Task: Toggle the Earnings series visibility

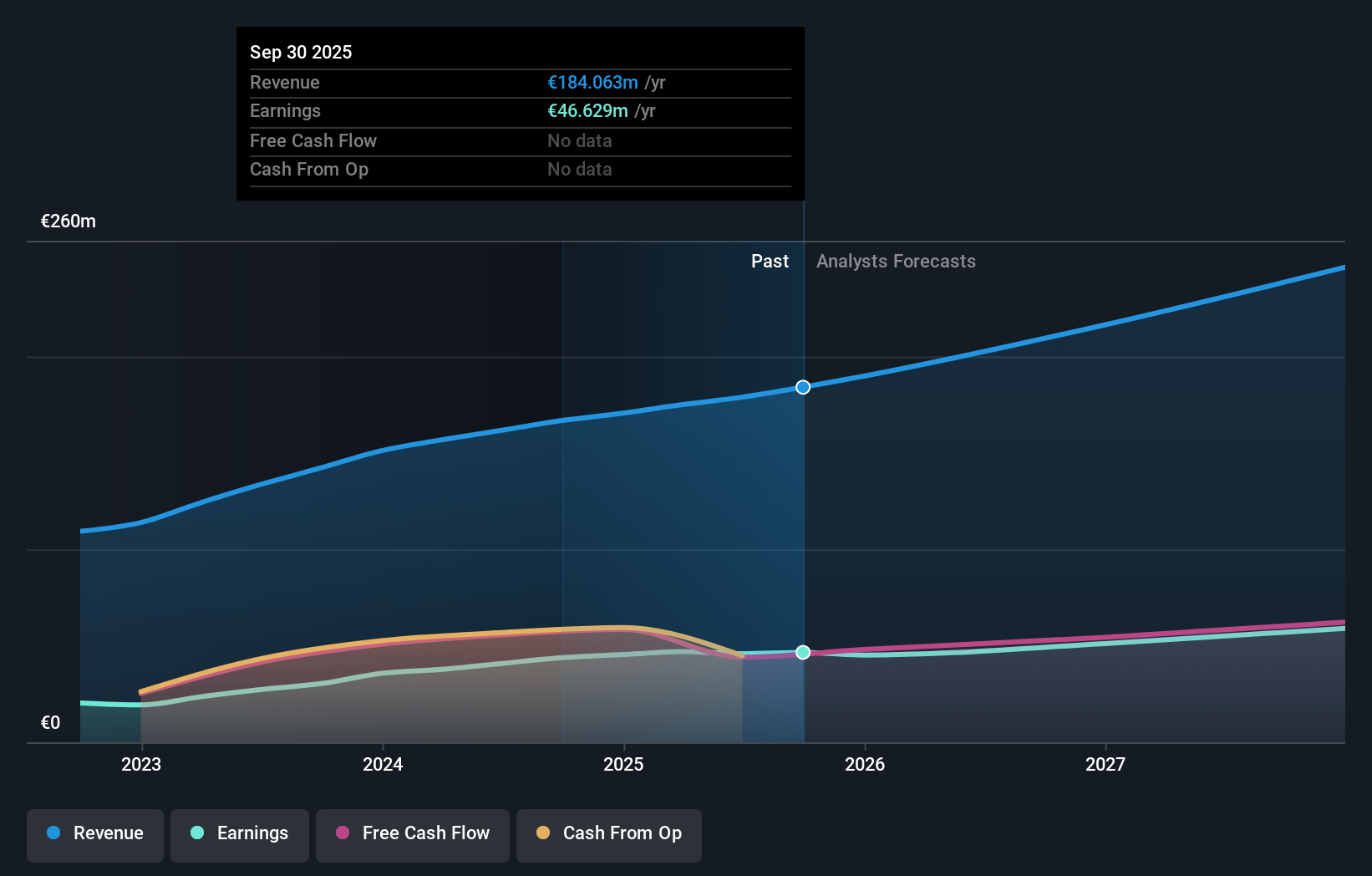Action: click(239, 833)
